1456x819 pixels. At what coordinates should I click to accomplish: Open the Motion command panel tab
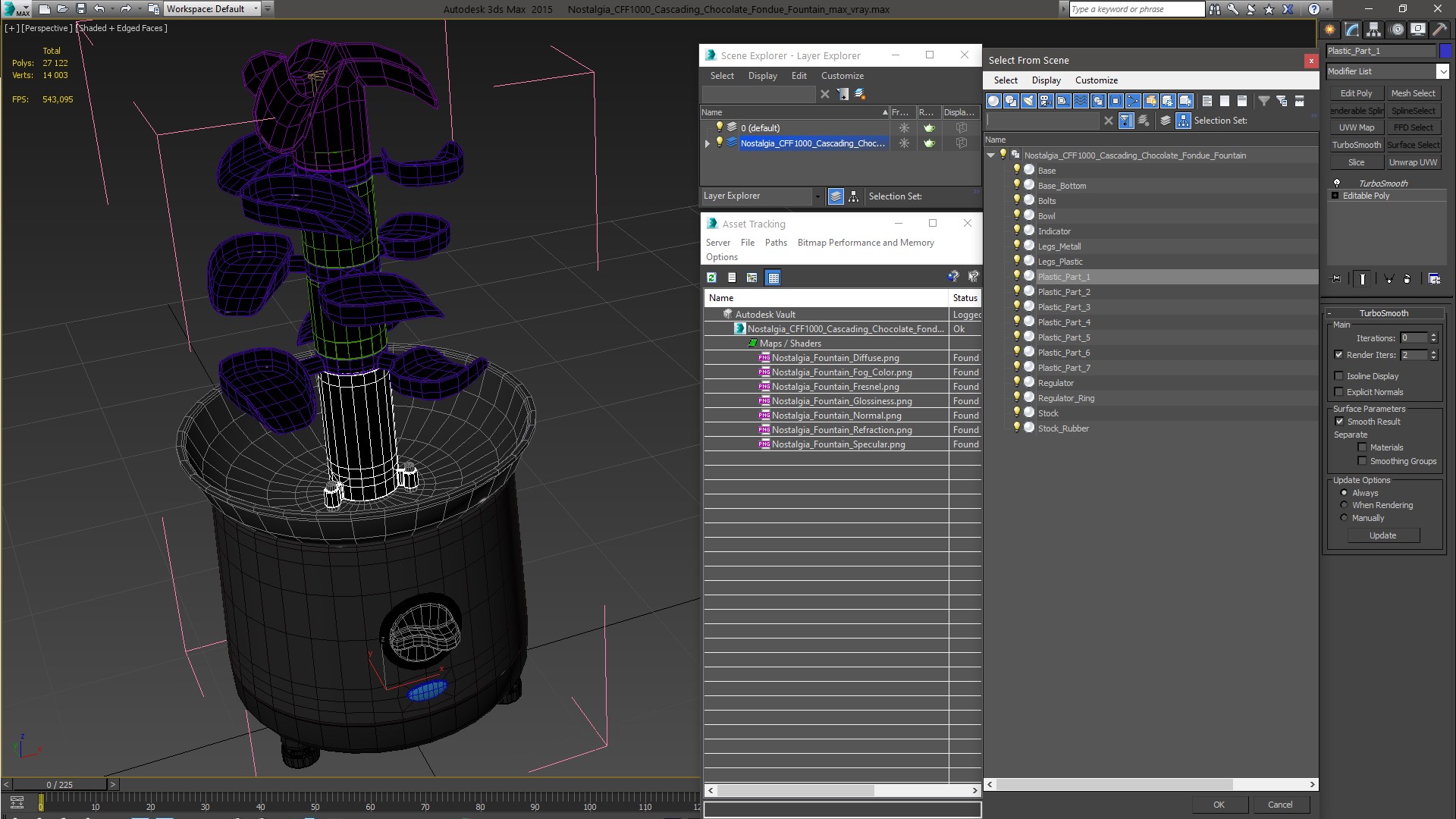[x=1397, y=30]
